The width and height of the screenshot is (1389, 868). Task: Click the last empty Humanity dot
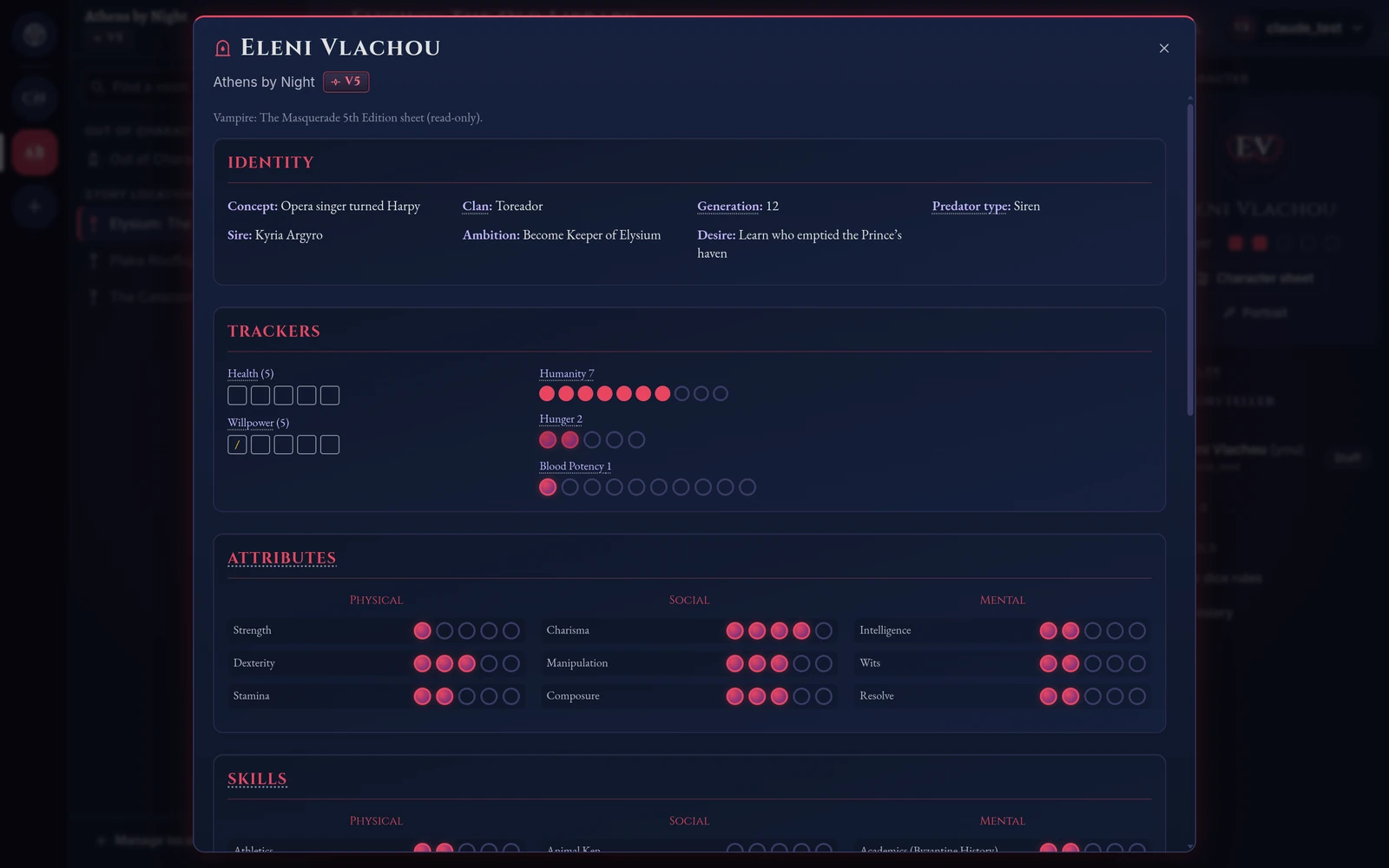[721, 393]
